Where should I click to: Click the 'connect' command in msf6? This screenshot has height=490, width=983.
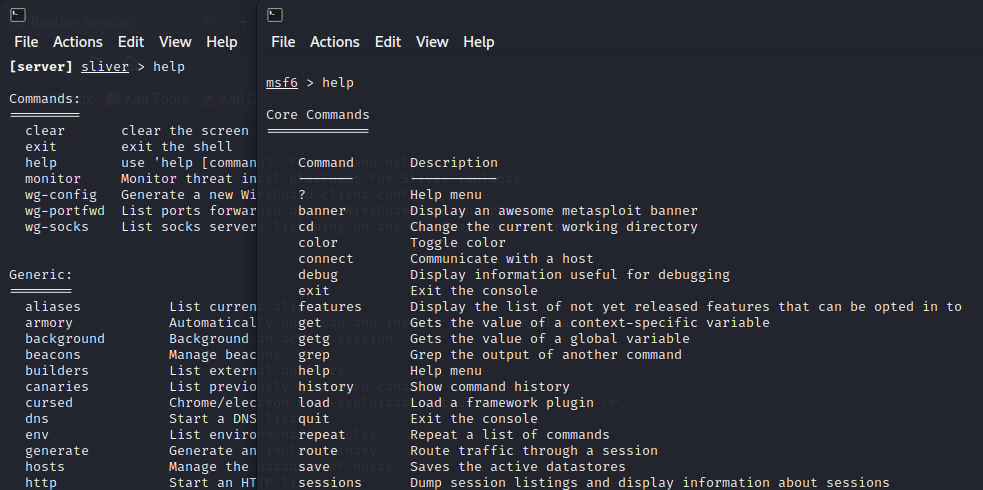(326, 259)
